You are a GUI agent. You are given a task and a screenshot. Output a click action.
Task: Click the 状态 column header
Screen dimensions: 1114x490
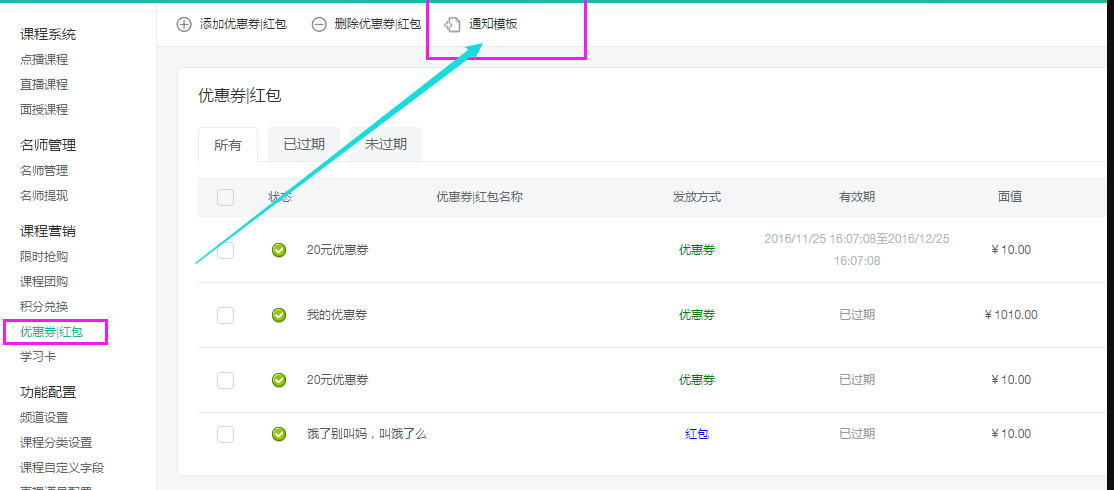pyautogui.click(x=280, y=197)
